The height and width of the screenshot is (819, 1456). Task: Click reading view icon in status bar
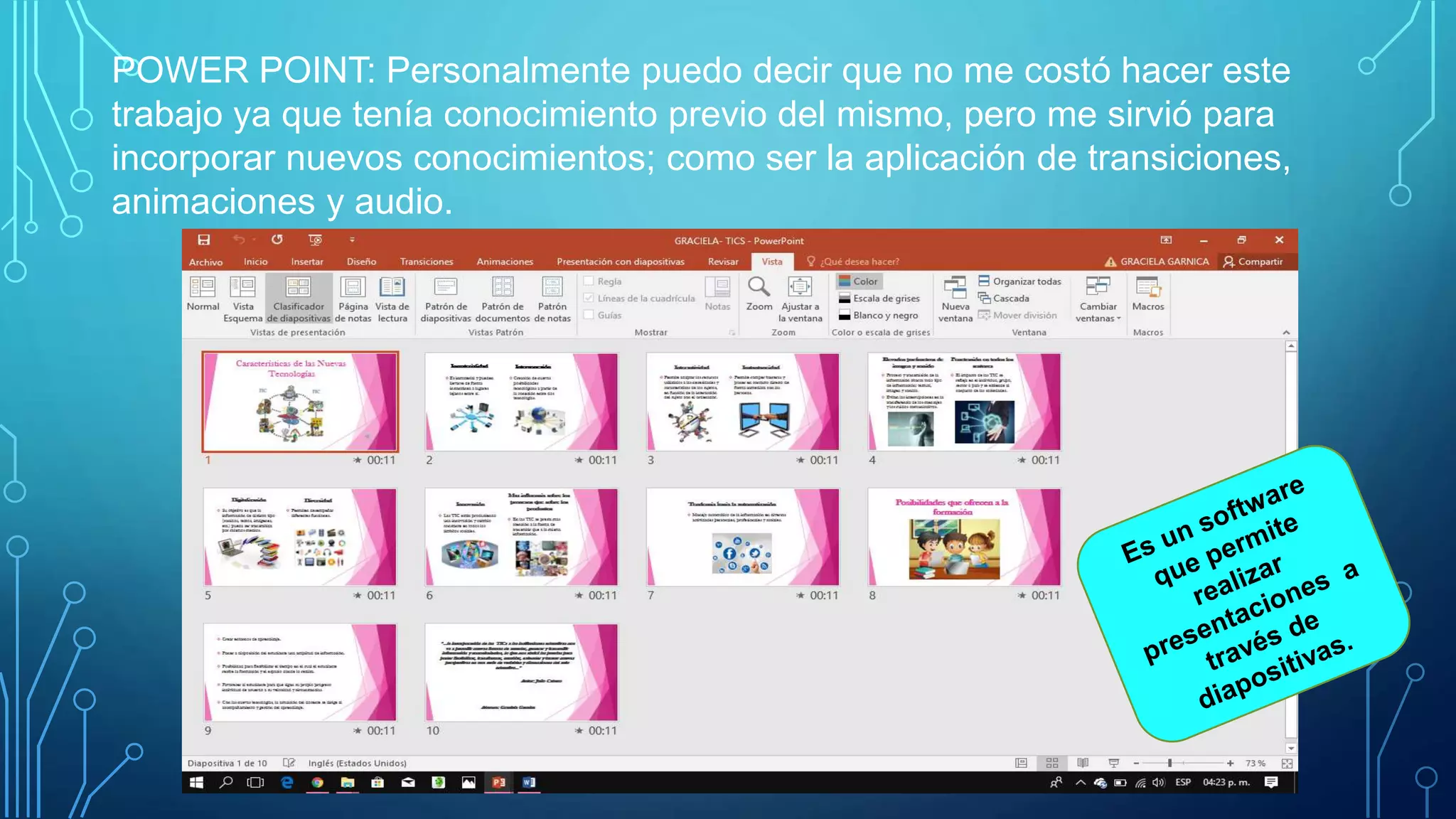pos(1083,763)
